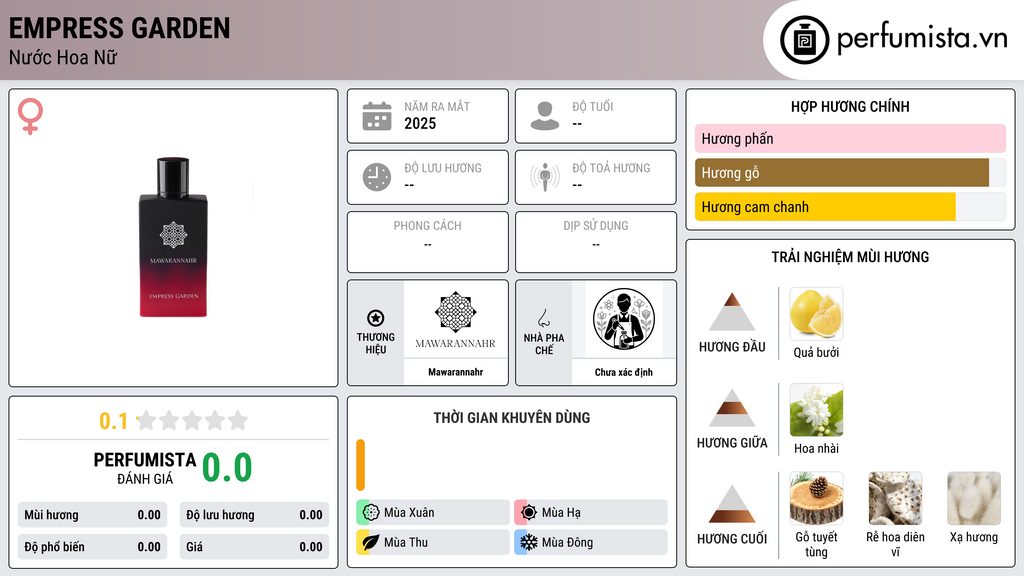Click the Hương gỗ accord bar
The image size is (1024, 576).
pyautogui.click(x=850, y=172)
